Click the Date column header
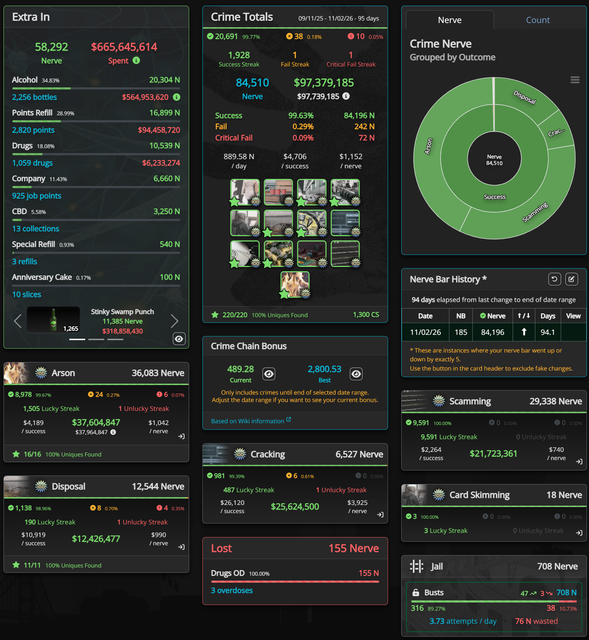The height and width of the screenshot is (640, 589). point(425,316)
